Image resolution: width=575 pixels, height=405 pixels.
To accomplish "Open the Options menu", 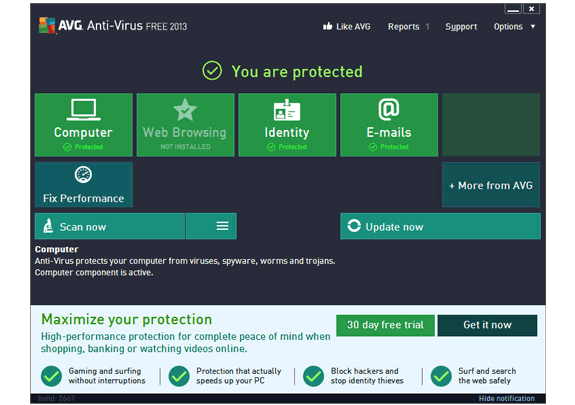I will 508,26.
